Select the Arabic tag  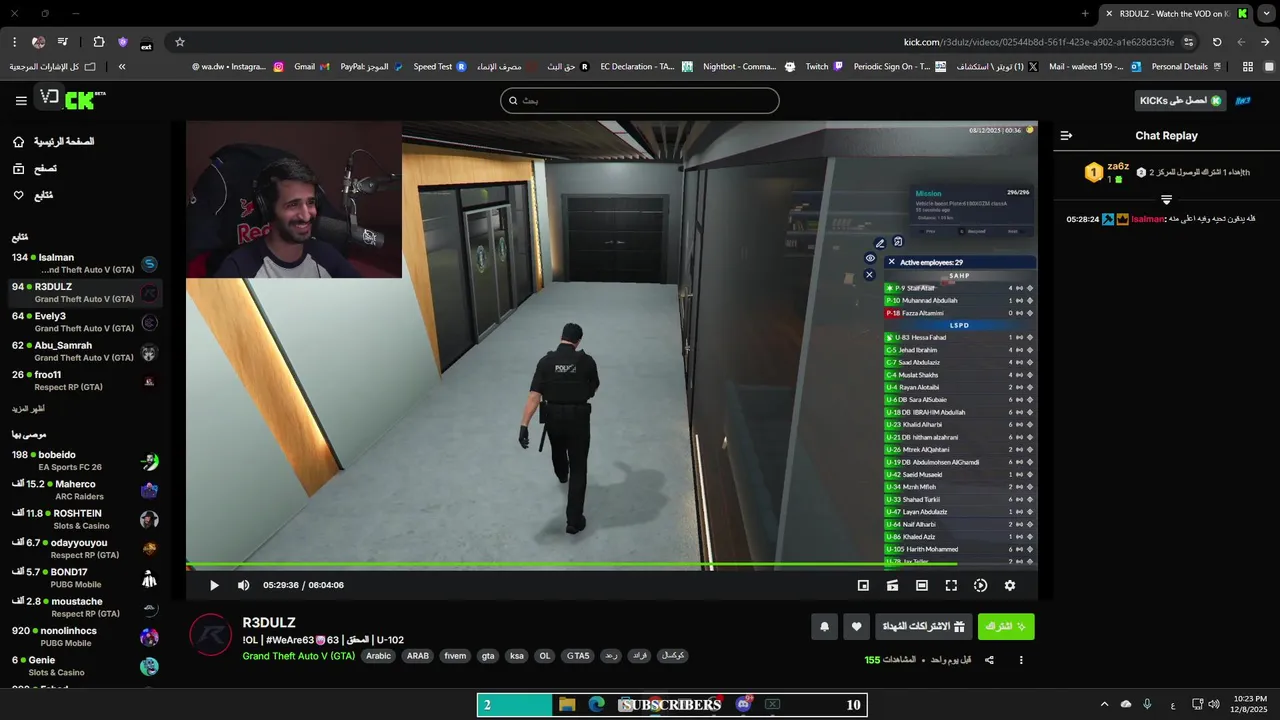378,656
